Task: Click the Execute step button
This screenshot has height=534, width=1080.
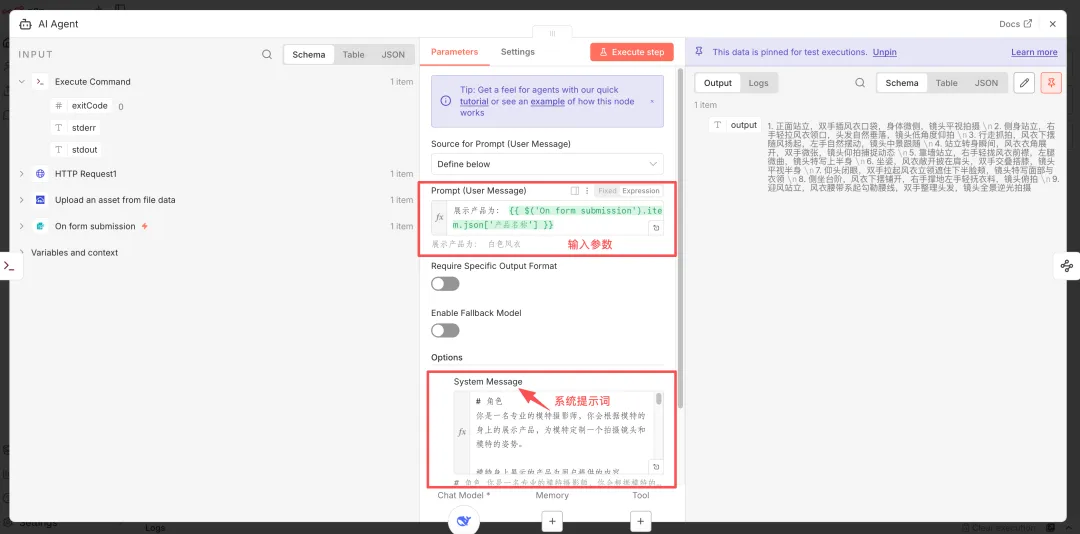Action: click(x=632, y=52)
